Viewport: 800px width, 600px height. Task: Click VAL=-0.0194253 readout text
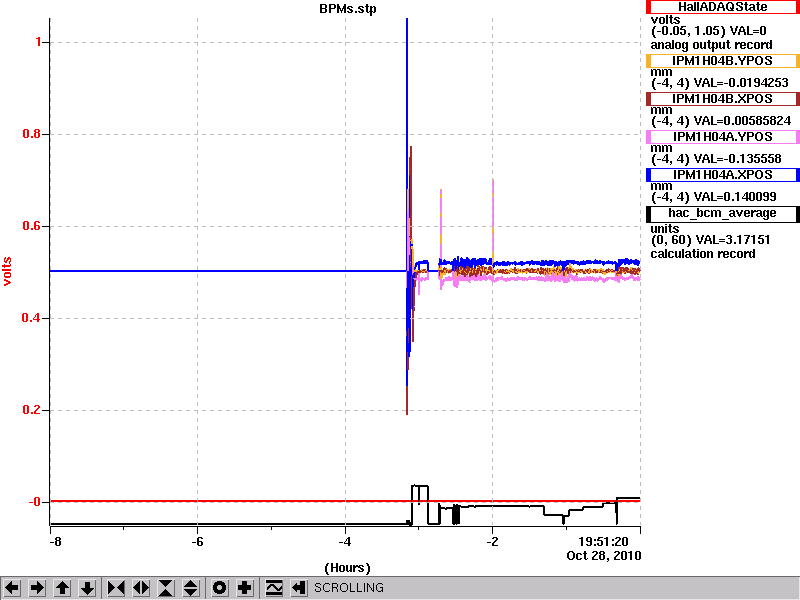(741, 83)
